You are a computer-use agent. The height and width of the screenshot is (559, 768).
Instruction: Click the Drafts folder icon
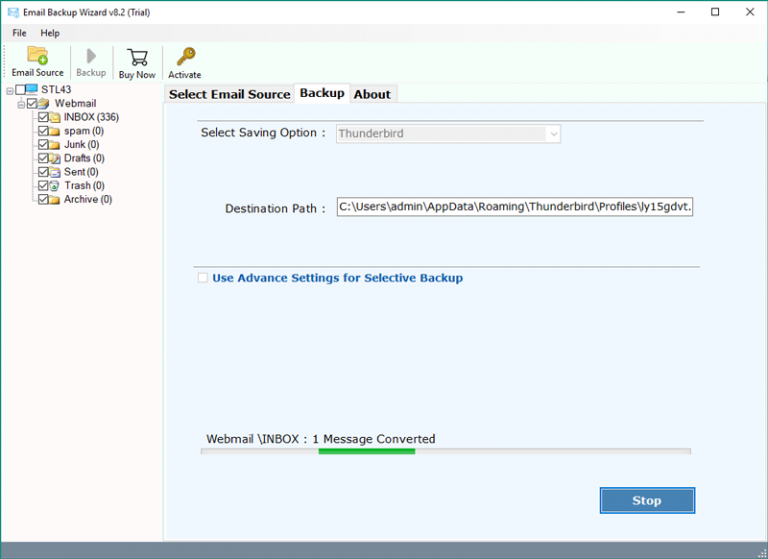point(55,158)
